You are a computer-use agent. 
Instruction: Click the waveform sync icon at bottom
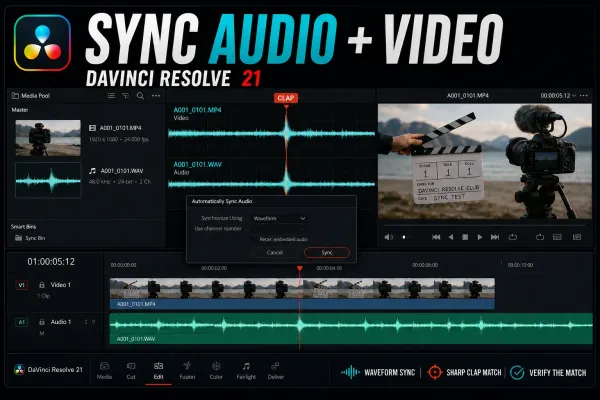point(350,372)
